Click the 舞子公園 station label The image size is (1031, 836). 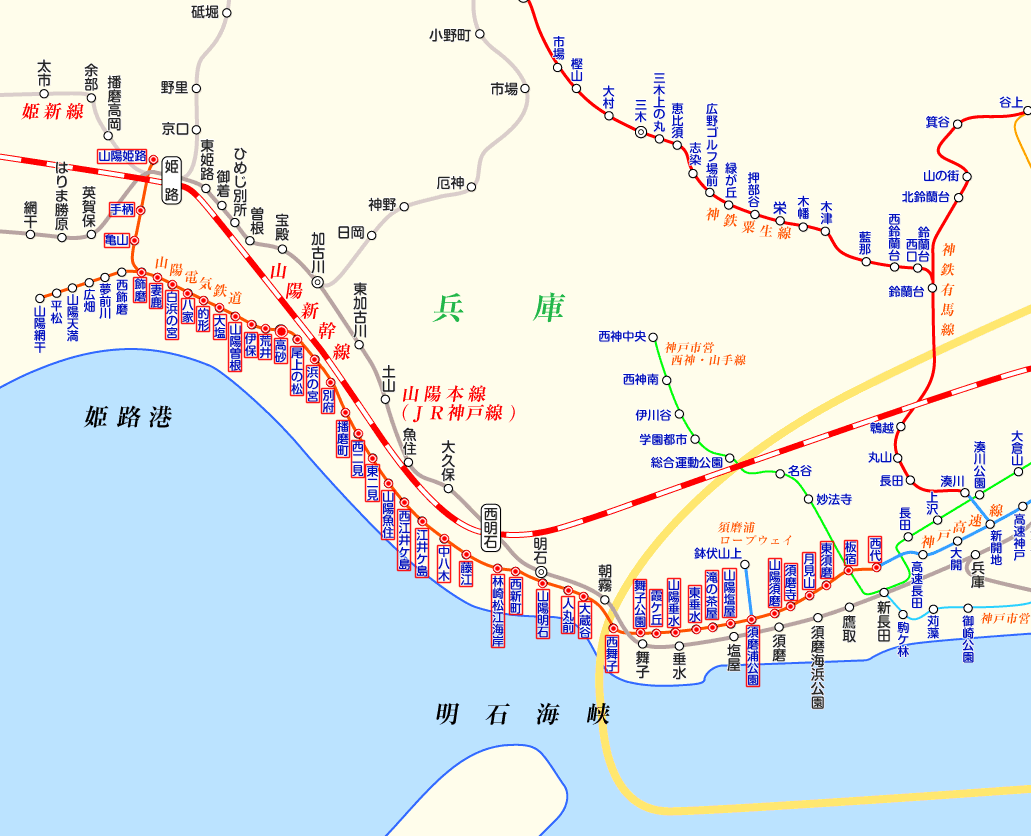point(640,598)
